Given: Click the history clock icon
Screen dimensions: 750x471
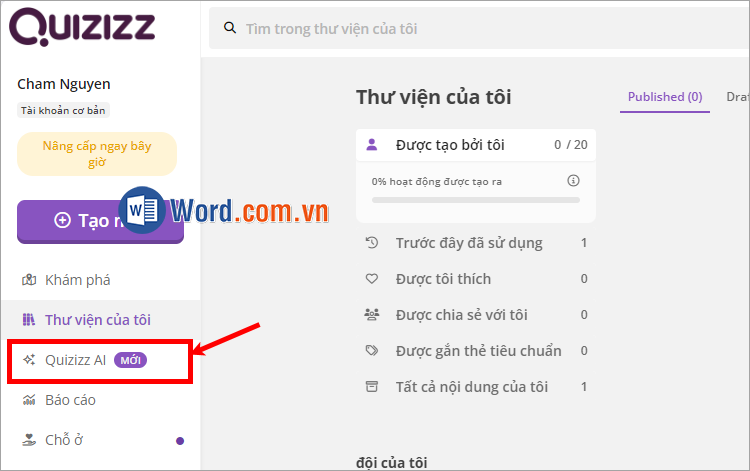Looking at the screenshot, I should click(372, 243).
